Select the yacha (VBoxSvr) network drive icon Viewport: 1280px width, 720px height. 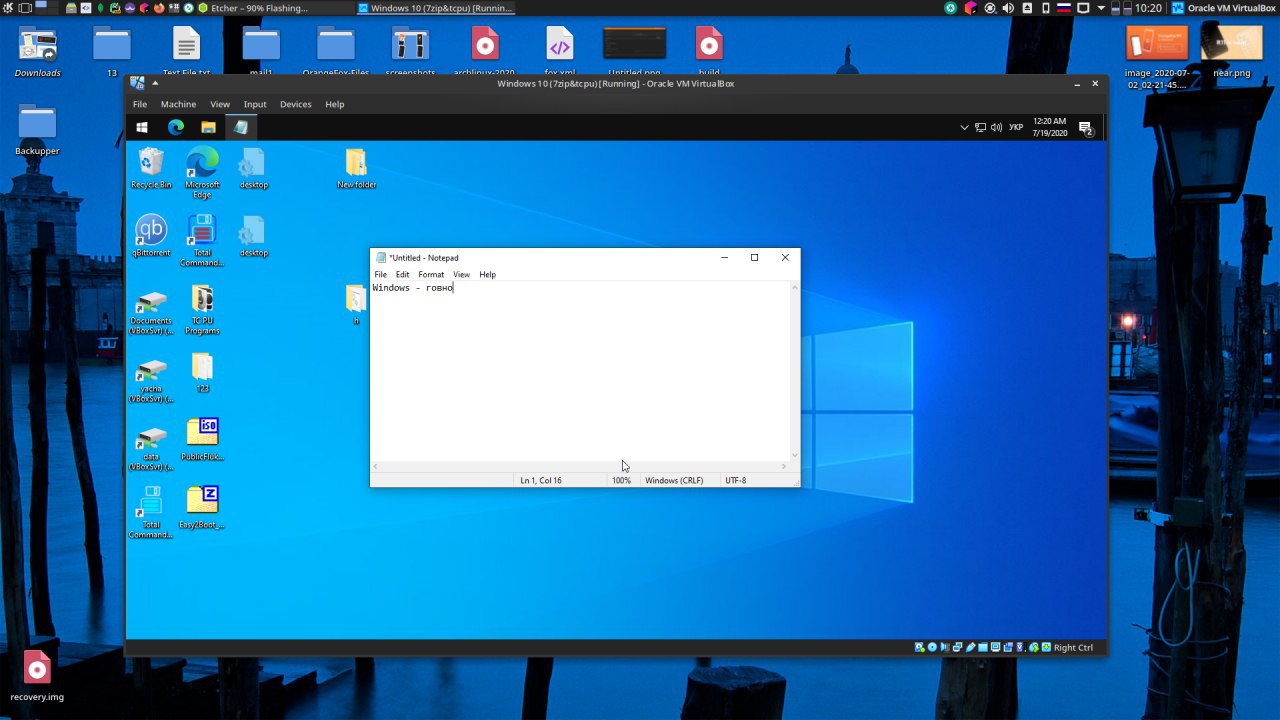(x=151, y=380)
